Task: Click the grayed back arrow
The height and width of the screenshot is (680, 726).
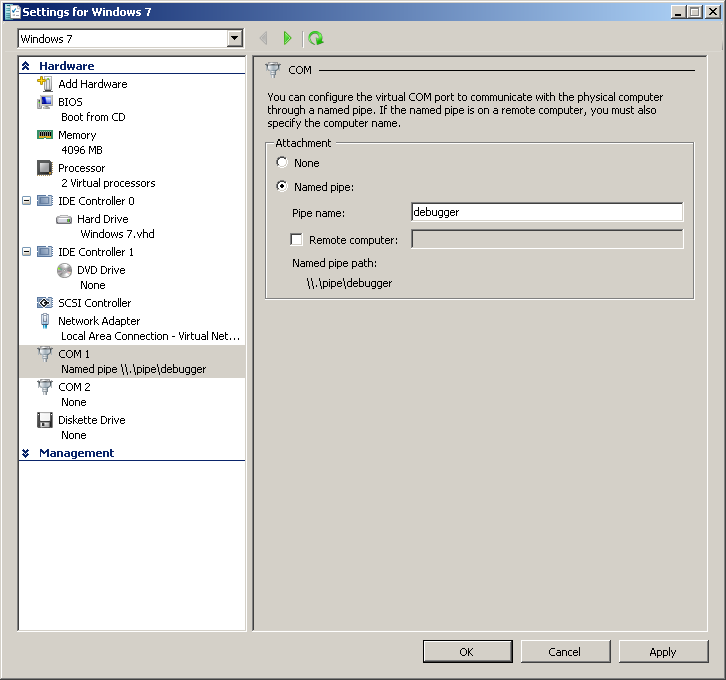Action: 263,38
